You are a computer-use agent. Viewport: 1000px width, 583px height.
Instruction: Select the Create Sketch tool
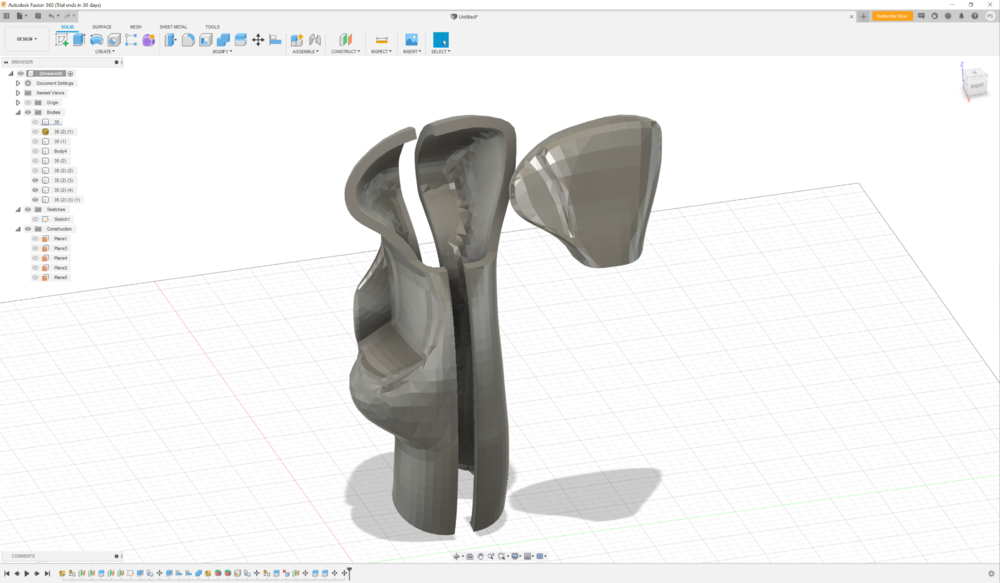[62, 40]
